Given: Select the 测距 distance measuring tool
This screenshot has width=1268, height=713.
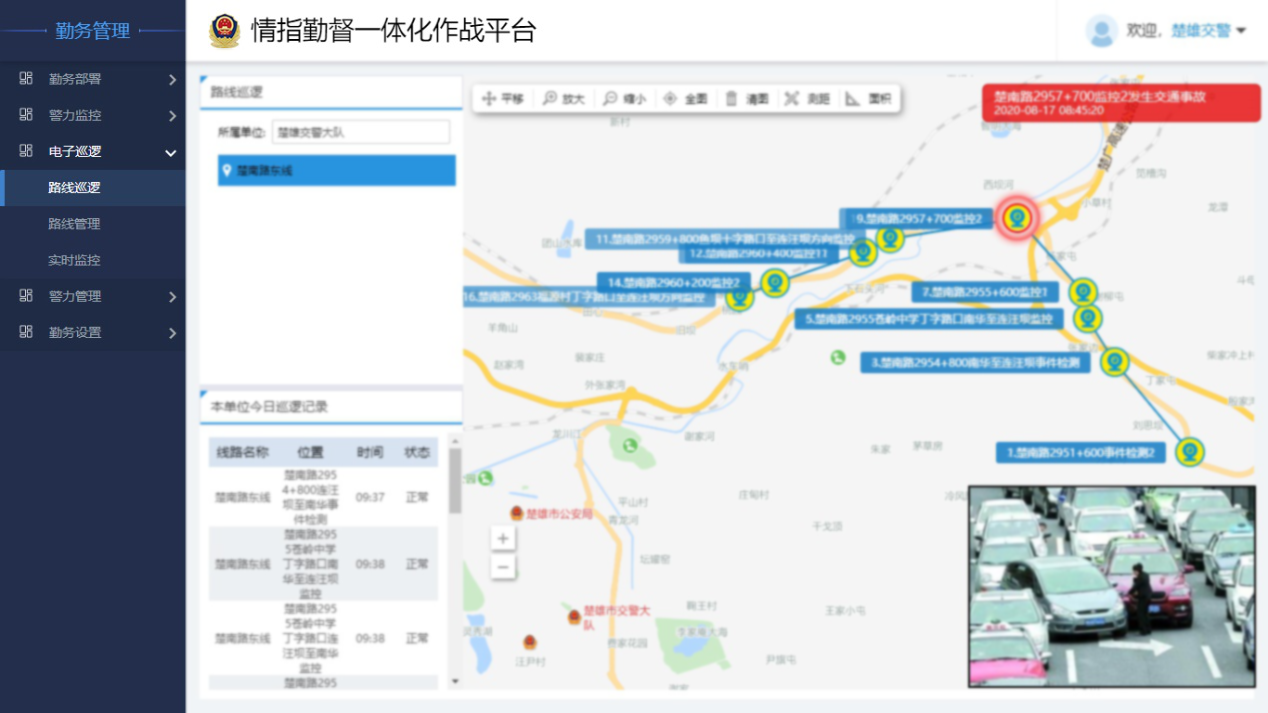Looking at the screenshot, I should [x=808, y=99].
